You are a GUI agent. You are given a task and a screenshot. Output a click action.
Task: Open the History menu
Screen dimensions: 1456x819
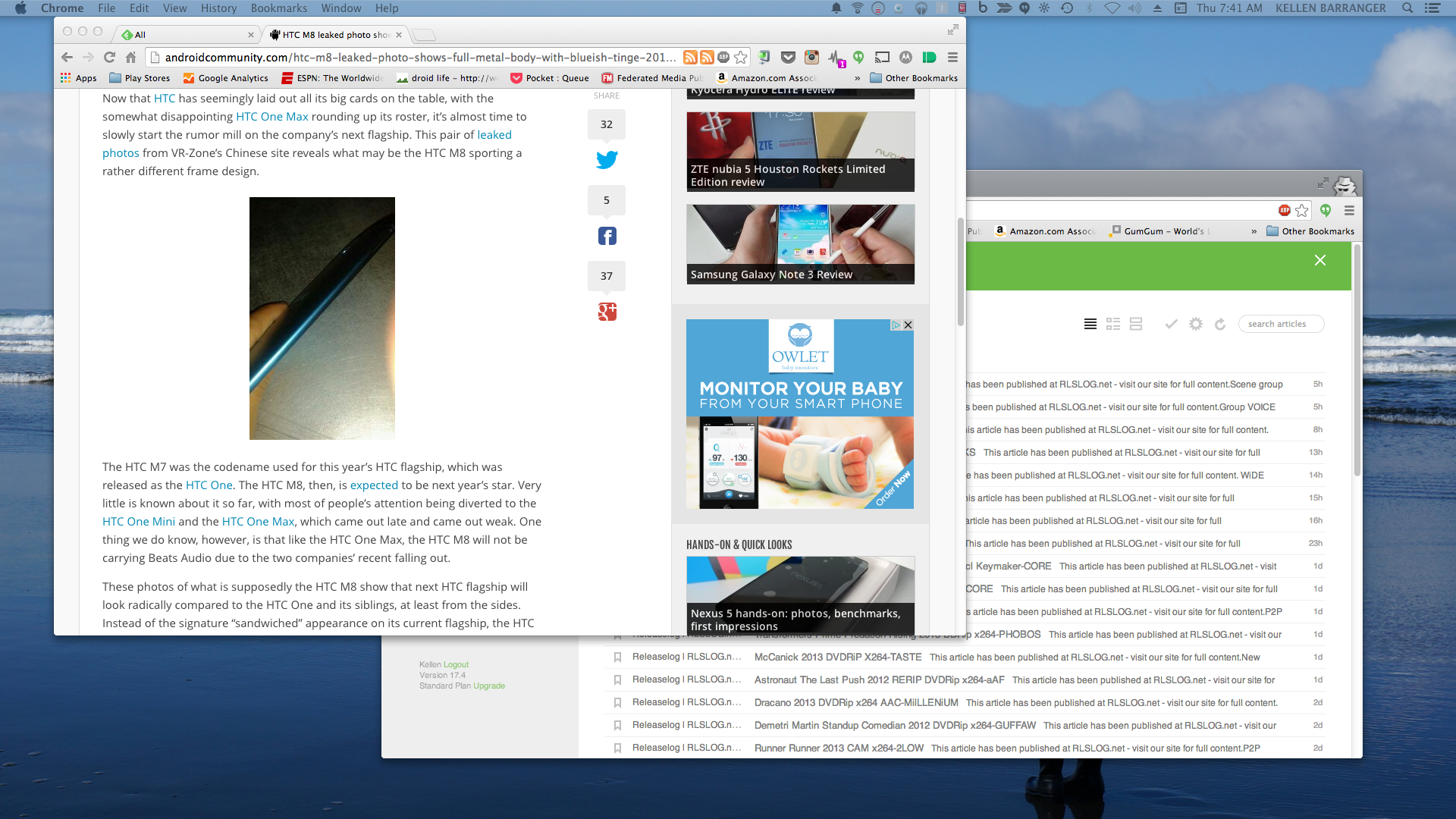[x=218, y=8]
